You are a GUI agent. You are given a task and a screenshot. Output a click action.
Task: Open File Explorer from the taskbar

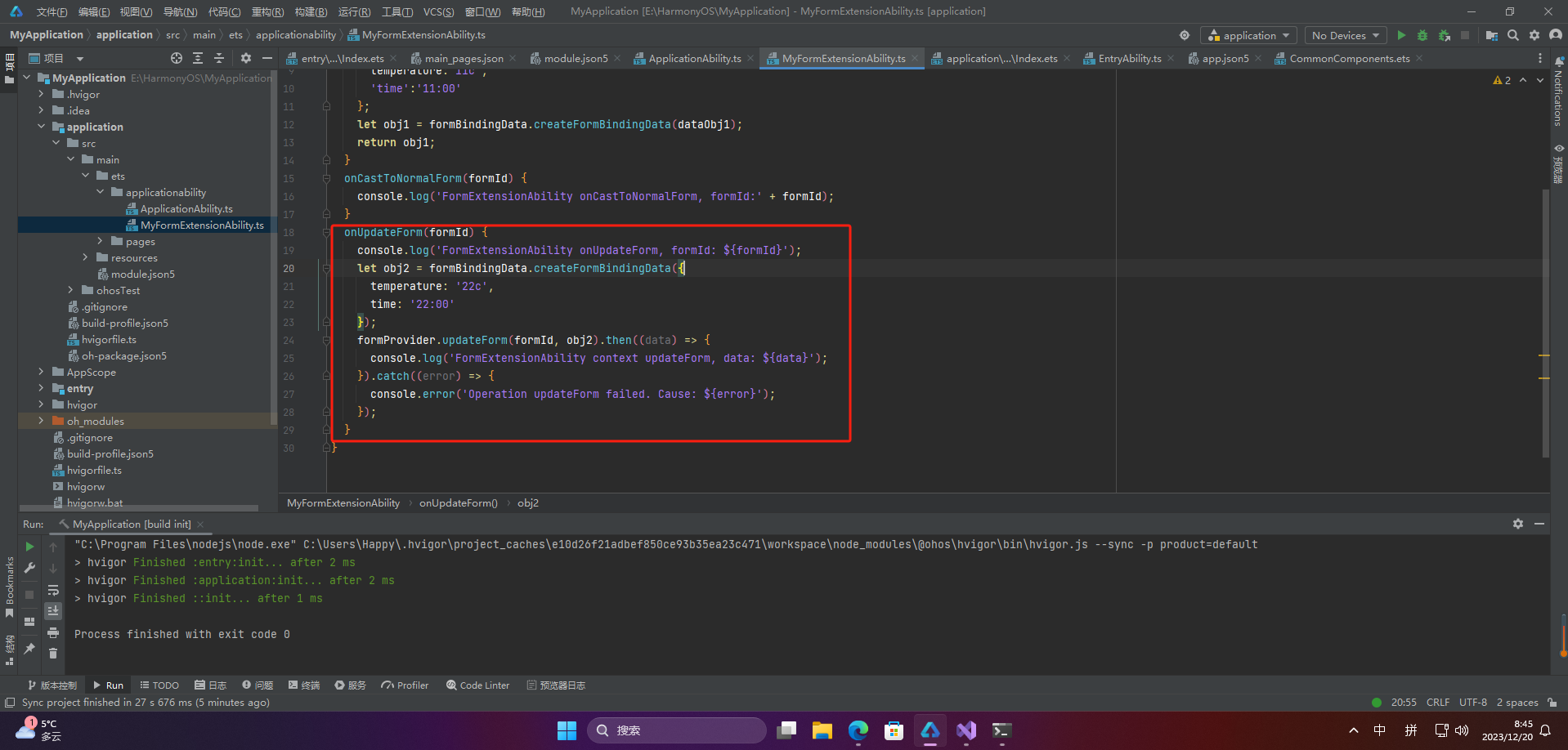tap(822, 730)
